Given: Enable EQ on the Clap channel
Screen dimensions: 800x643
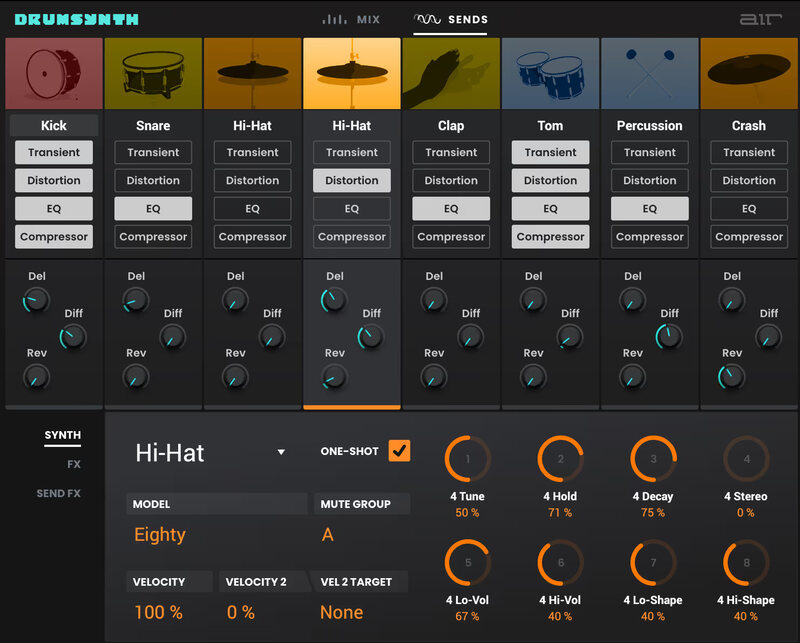Looking at the screenshot, I should tap(450, 208).
